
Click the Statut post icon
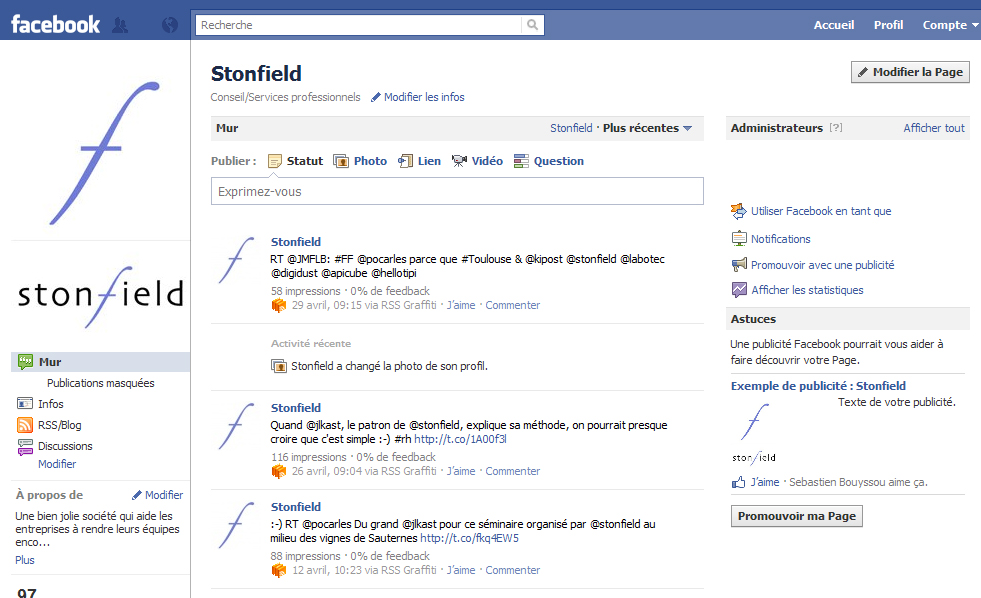click(275, 161)
